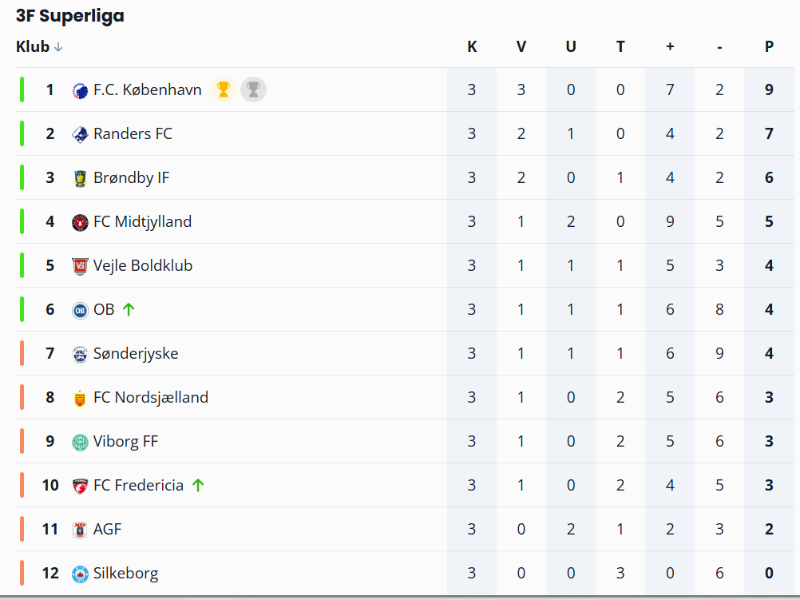This screenshot has width=800, height=600.
Task: Click the AGF club crest
Action: [x=80, y=530]
